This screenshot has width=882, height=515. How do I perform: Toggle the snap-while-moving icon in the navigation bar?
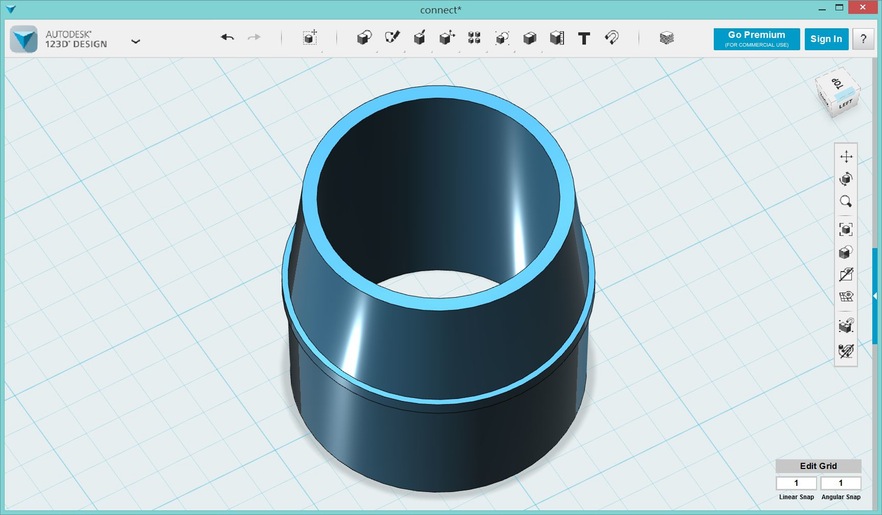(x=846, y=326)
